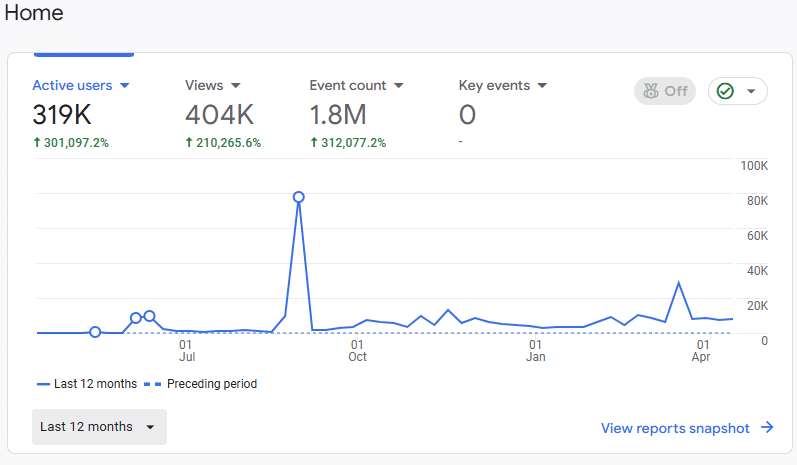Click the arrow icon next to View reports snapshot
Screen dimensions: 797x465
click(x=767, y=427)
